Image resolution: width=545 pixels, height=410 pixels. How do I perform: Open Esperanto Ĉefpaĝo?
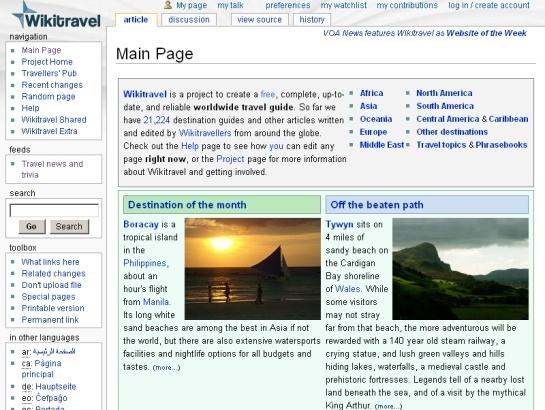(51, 398)
